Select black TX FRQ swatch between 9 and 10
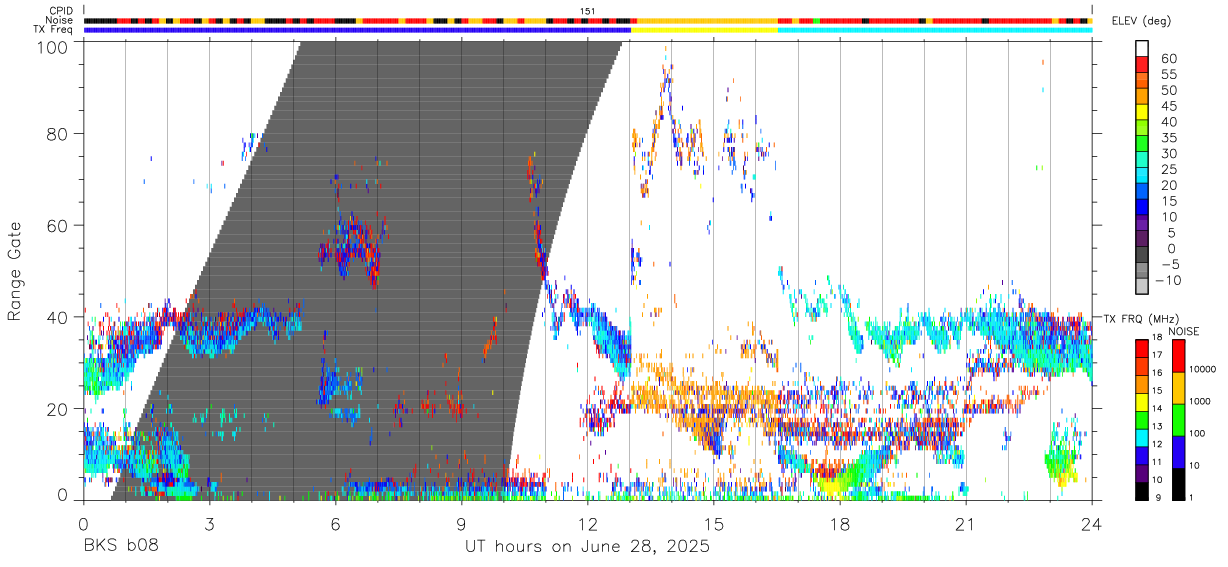This screenshot has height=567, width=1228. [1141, 490]
